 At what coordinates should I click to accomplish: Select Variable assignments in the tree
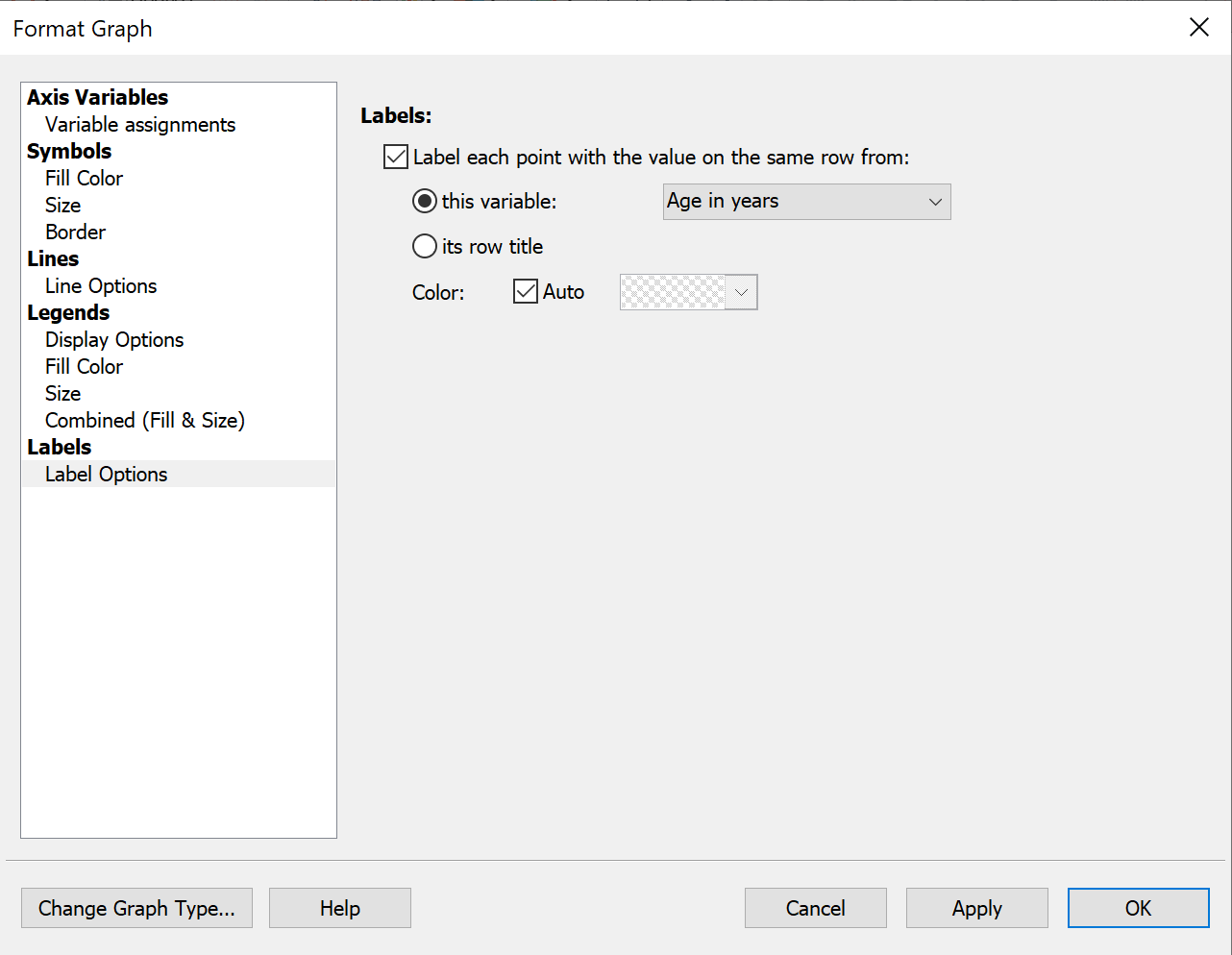pyautogui.click(x=139, y=125)
